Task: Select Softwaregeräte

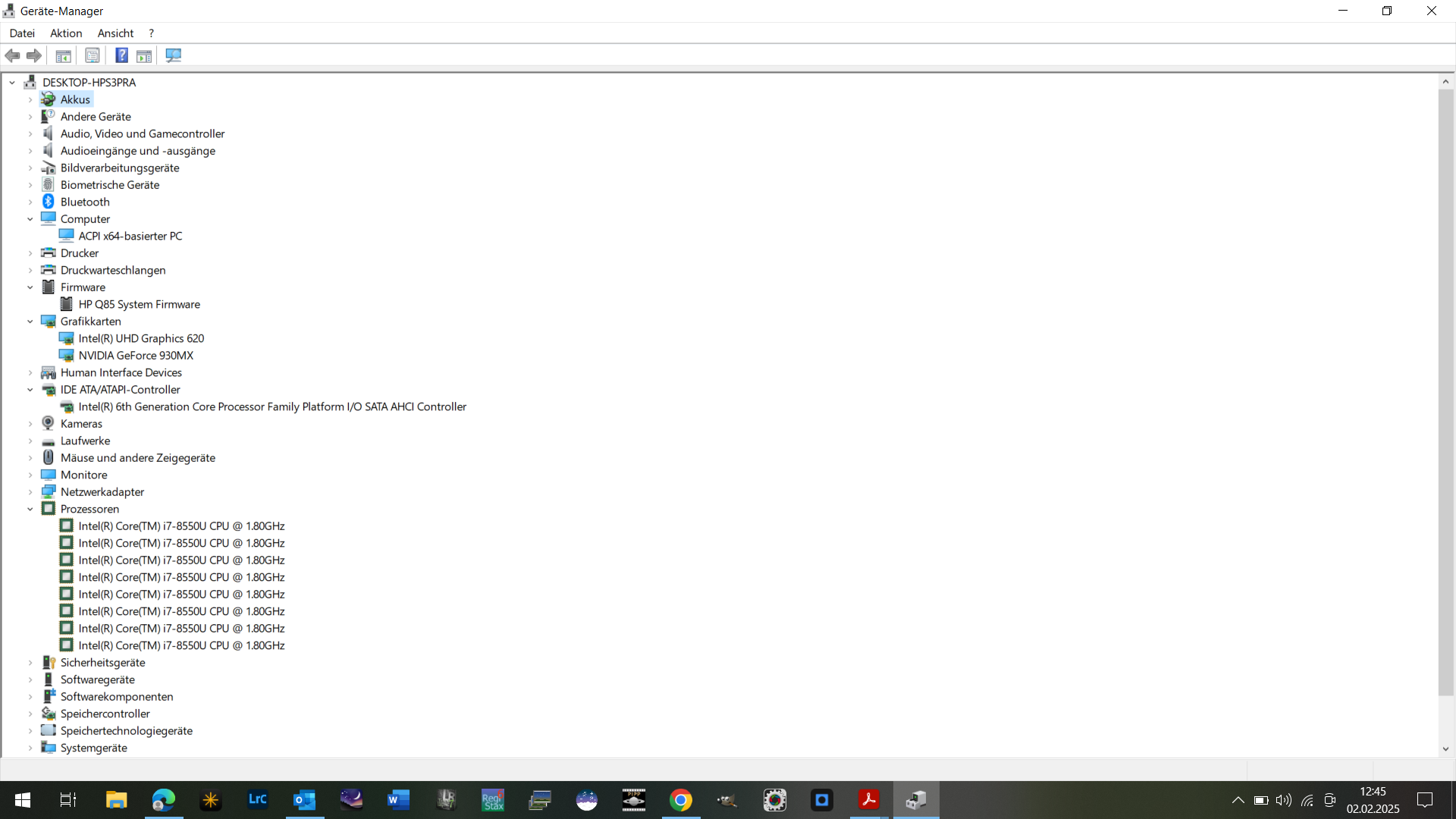Action: coord(98,679)
